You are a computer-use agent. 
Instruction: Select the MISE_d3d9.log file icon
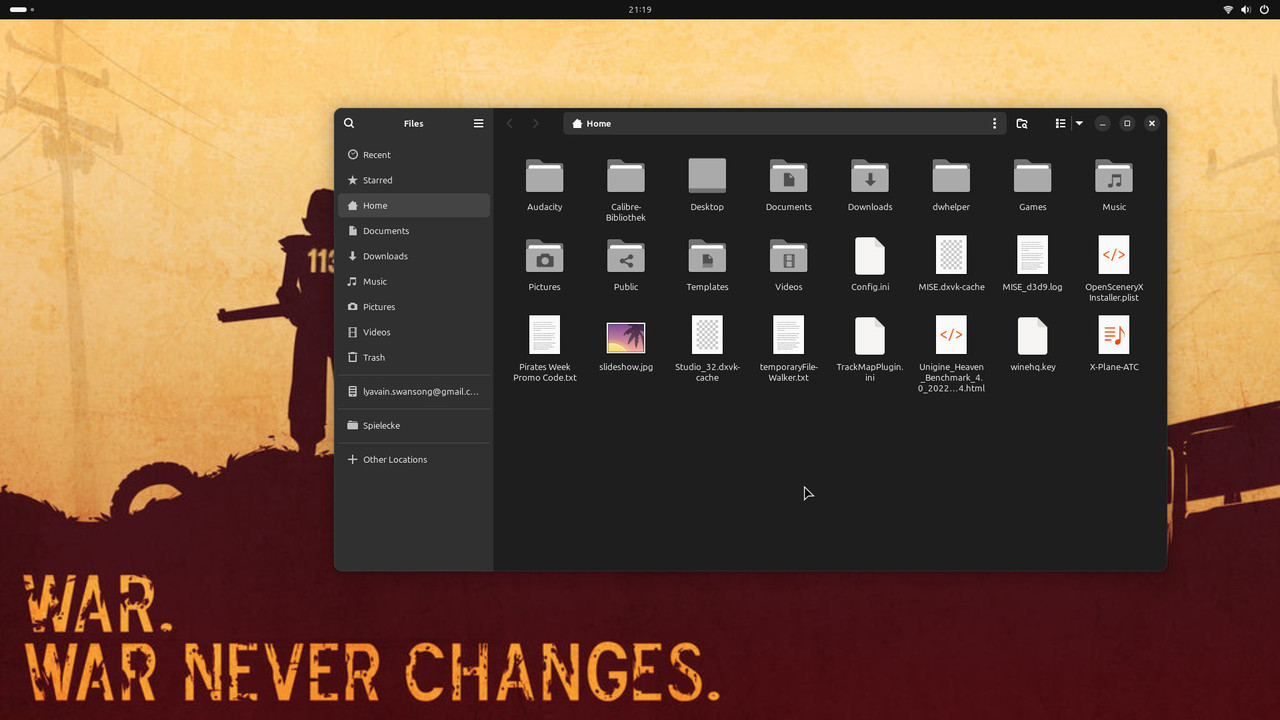(1033, 255)
